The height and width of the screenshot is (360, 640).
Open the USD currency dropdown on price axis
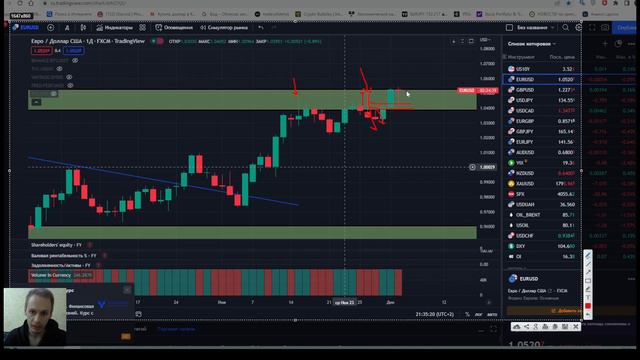485,40
